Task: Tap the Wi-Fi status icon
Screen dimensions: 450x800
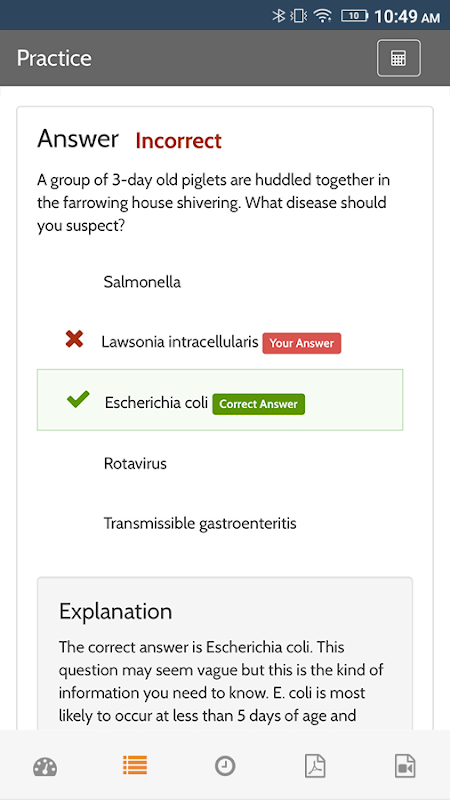Action: coord(323,16)
